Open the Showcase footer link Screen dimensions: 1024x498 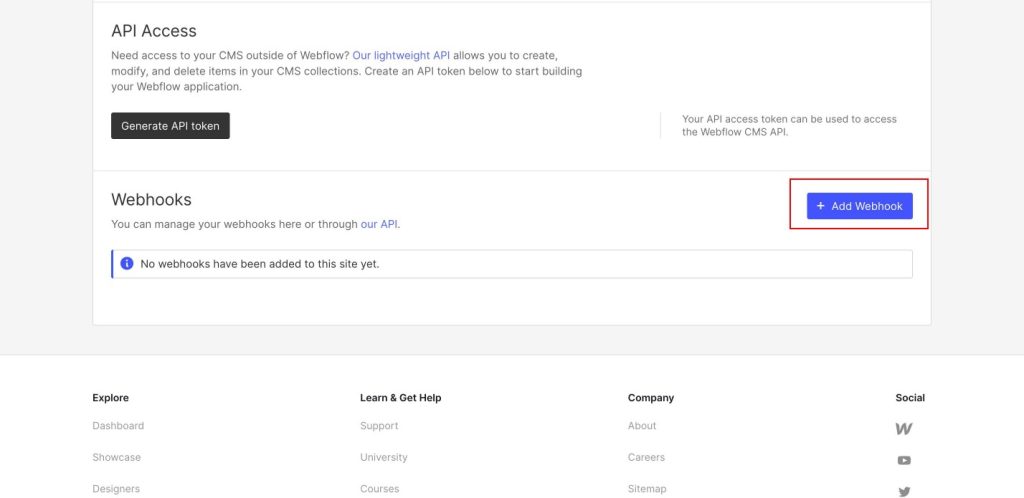(116, 457)
